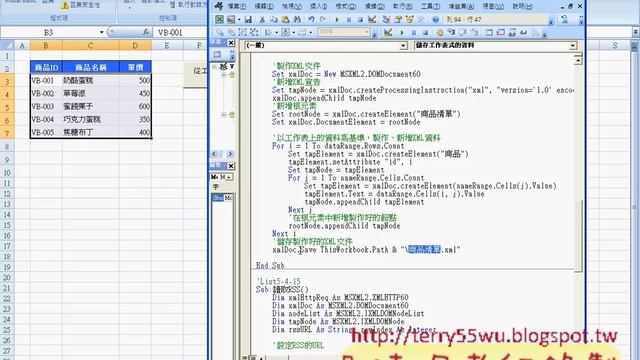Click the Step Out debug icon
640x360 pixels.
[474, 32]
